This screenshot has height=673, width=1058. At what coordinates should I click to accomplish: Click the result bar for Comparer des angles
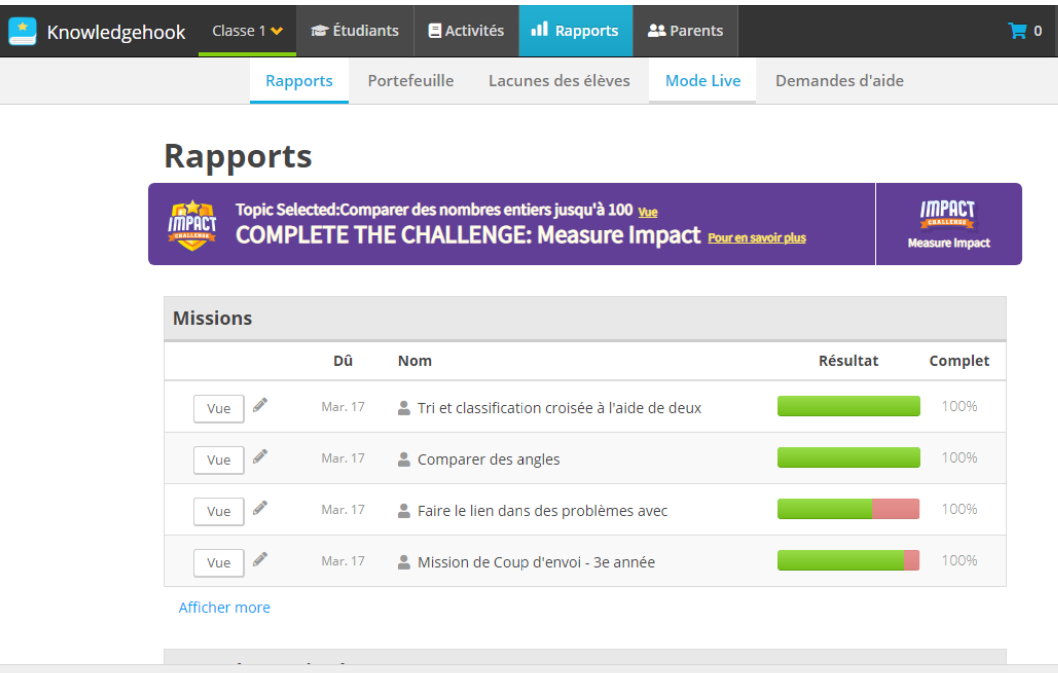[848, 458]
